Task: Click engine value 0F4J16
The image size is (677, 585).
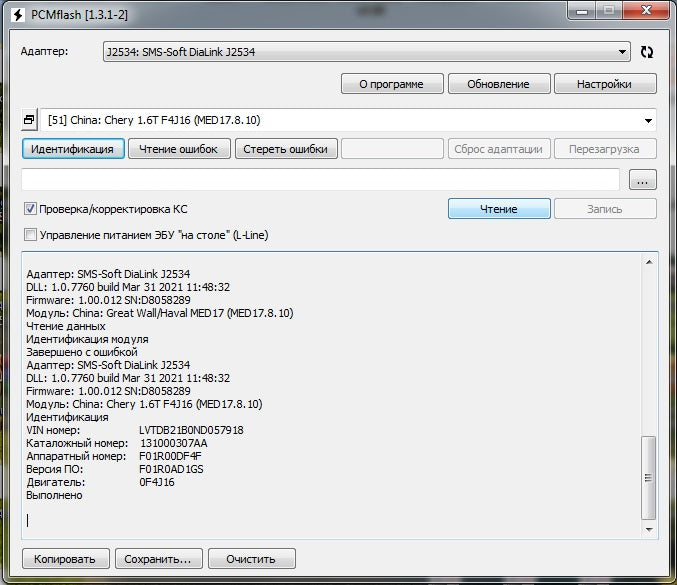Action: click(x=157, y=482)
